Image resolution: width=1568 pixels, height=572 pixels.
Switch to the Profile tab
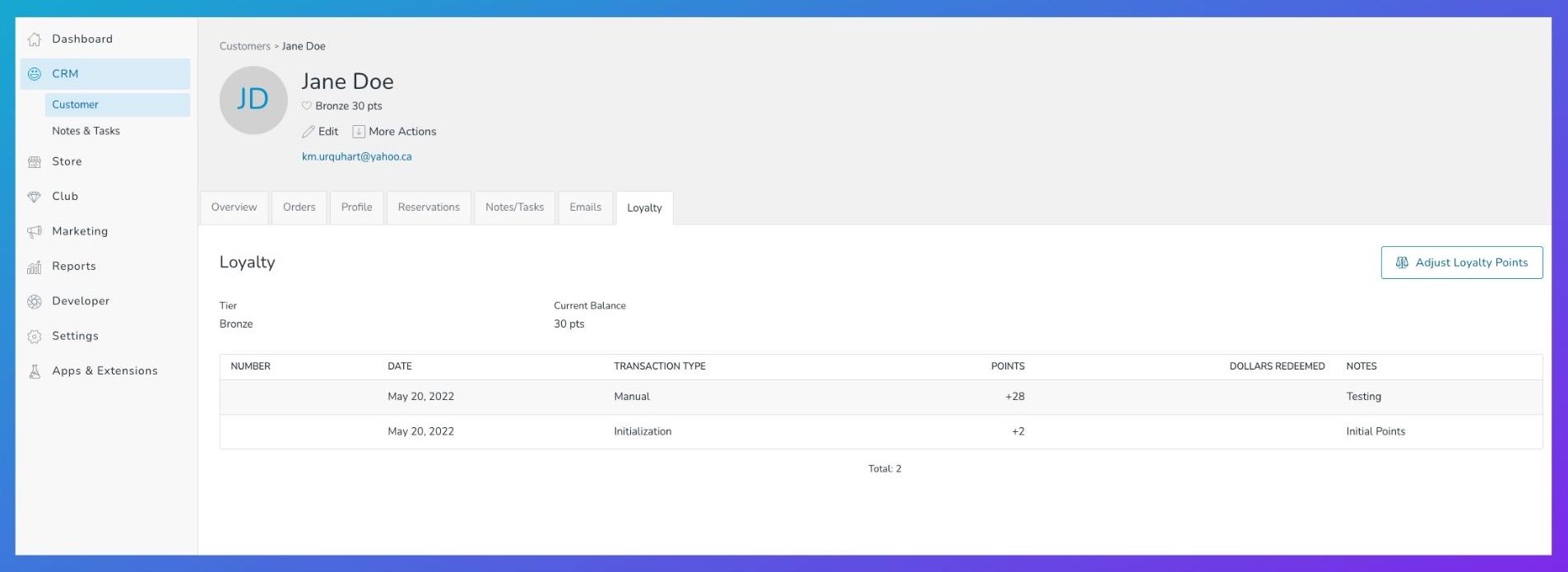point(357,207)
